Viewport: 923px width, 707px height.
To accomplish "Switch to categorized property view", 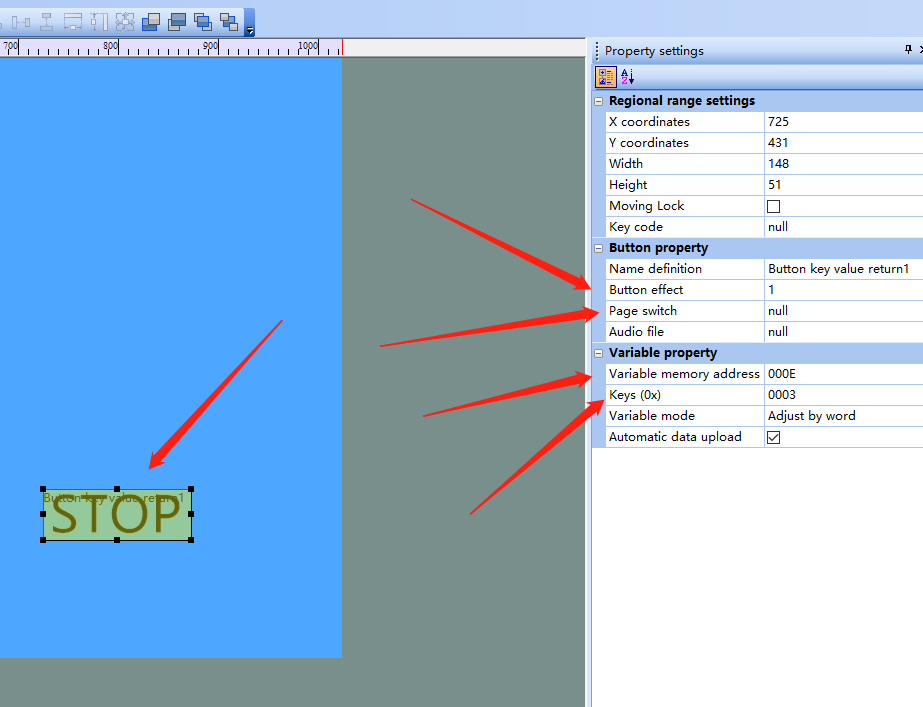I will [606, 77].
